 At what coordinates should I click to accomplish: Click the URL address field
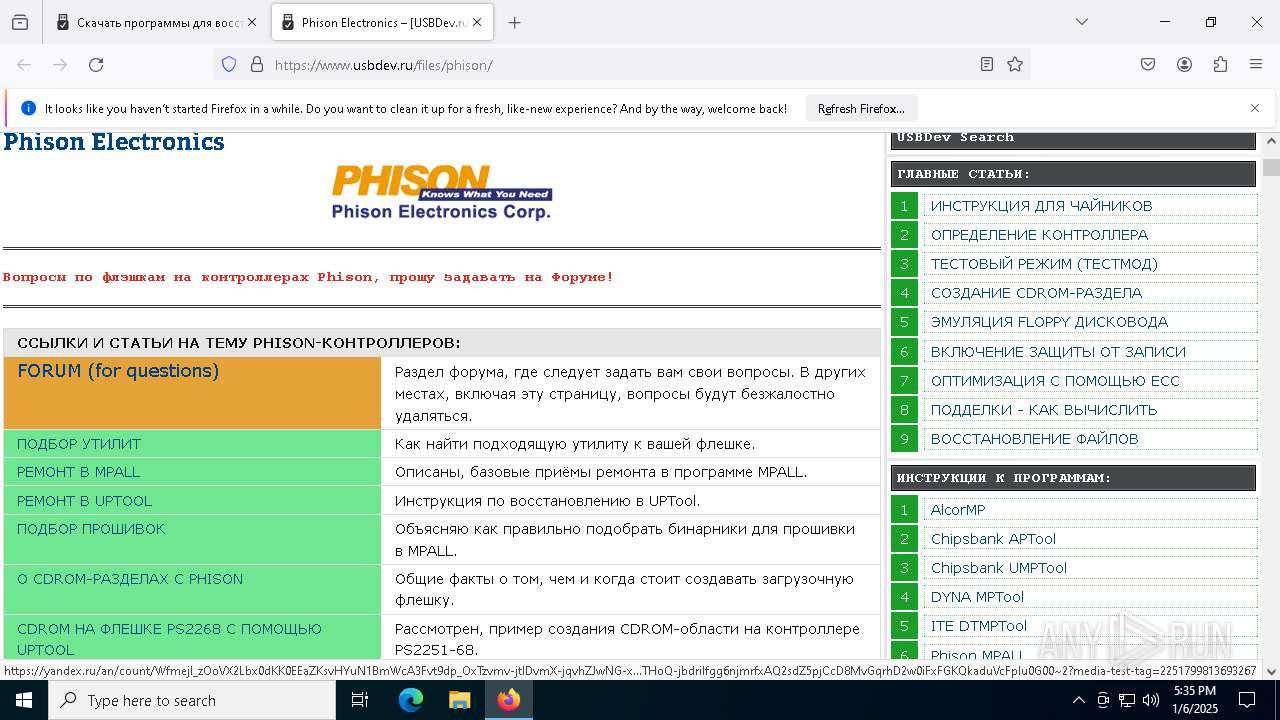(620, 65)
